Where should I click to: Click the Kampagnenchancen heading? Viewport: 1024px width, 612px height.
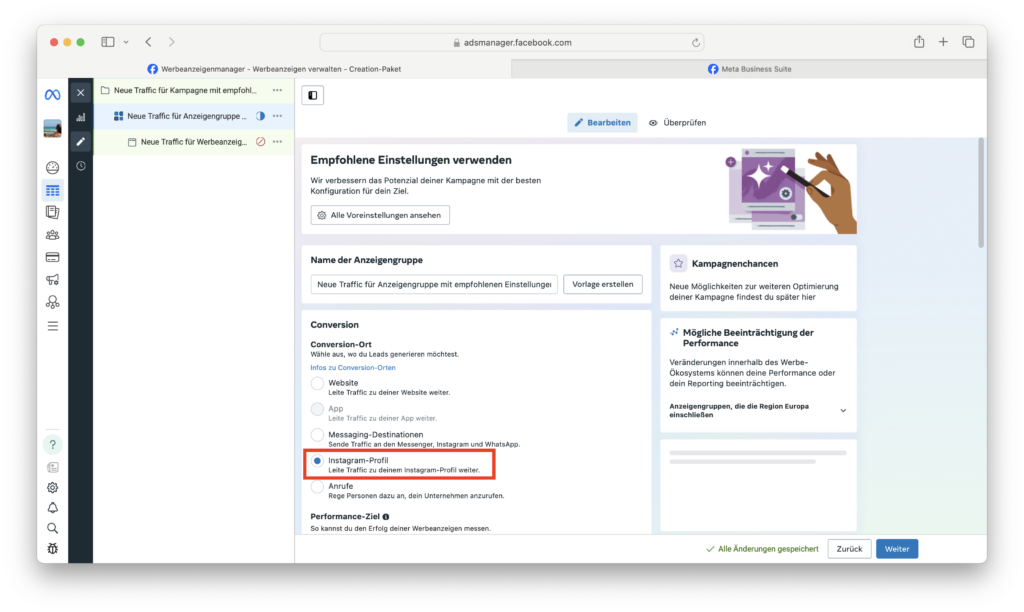pyautogui.click(x=735, y=264)
